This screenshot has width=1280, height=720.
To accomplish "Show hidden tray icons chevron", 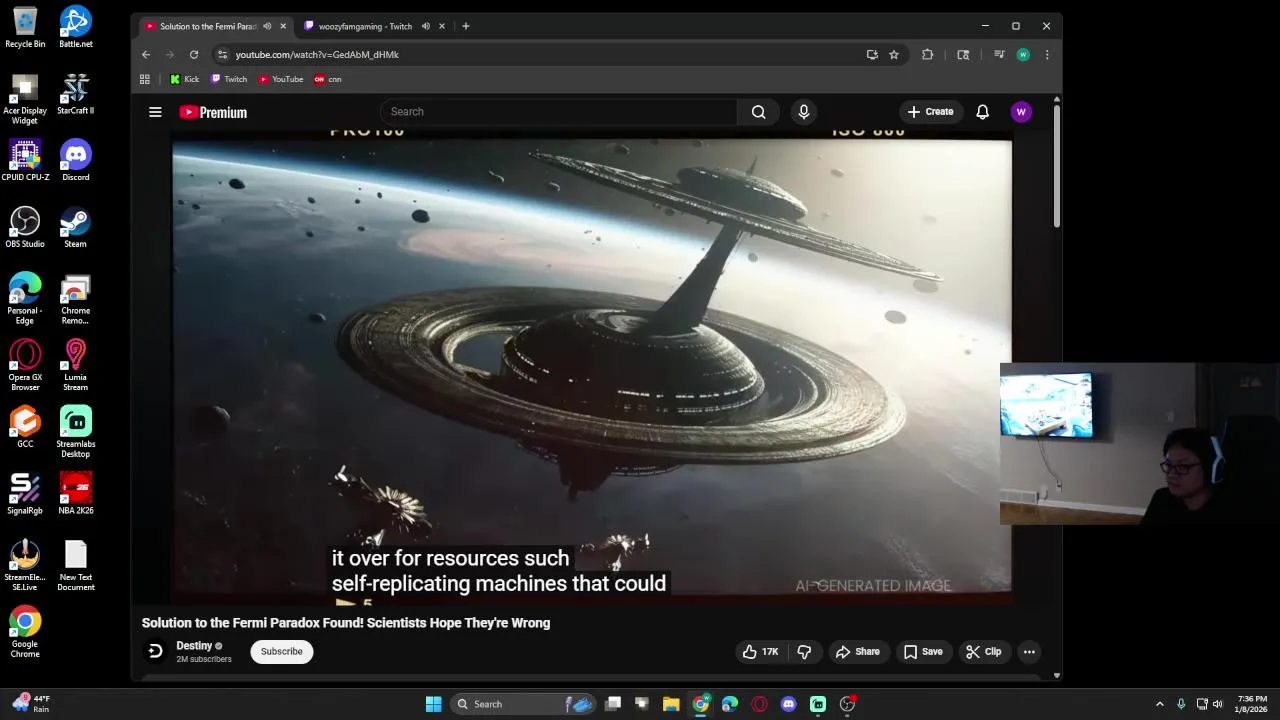I will [1159, 704].
